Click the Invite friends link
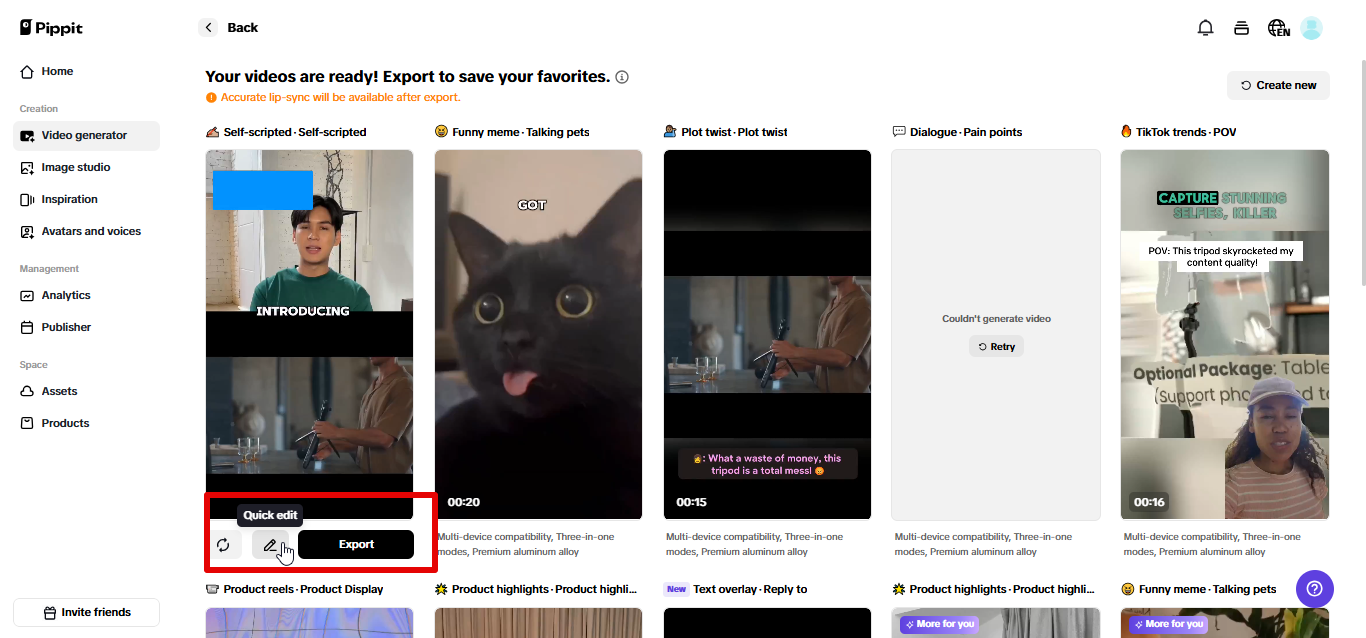This screenshot has height=638, width=1366. click(86, 612)
